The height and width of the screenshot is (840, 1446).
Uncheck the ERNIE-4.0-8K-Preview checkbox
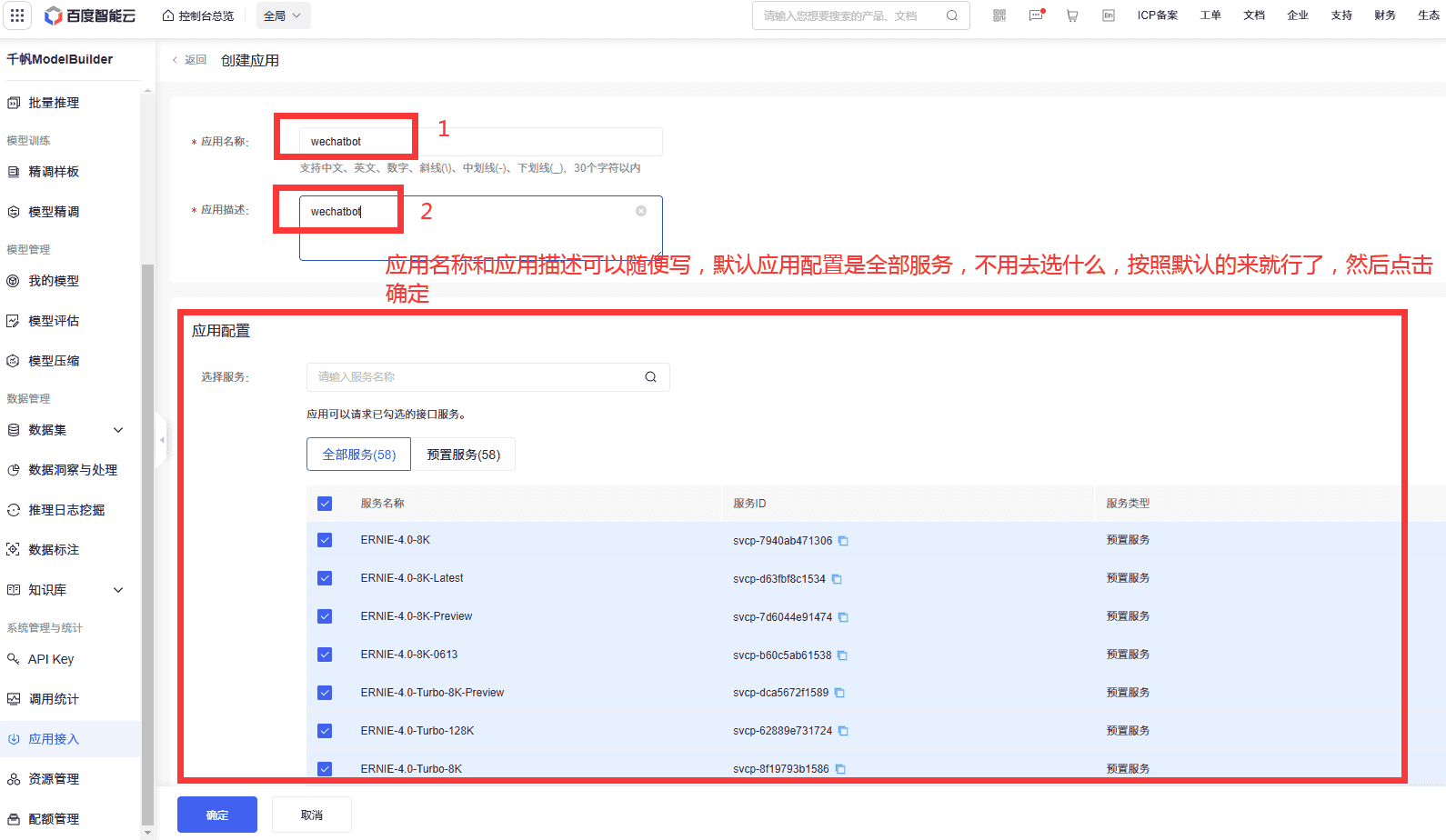[x=325, y=616]
